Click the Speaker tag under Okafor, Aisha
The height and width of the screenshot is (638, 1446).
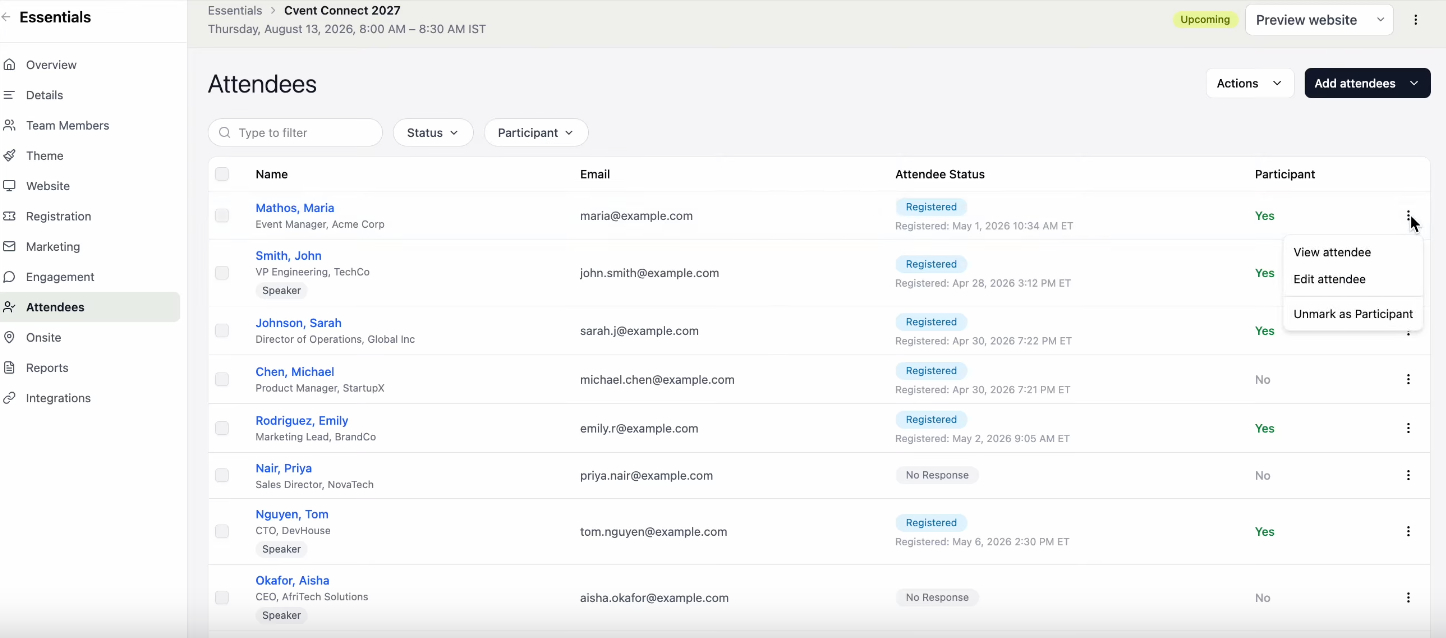(281, 616)
